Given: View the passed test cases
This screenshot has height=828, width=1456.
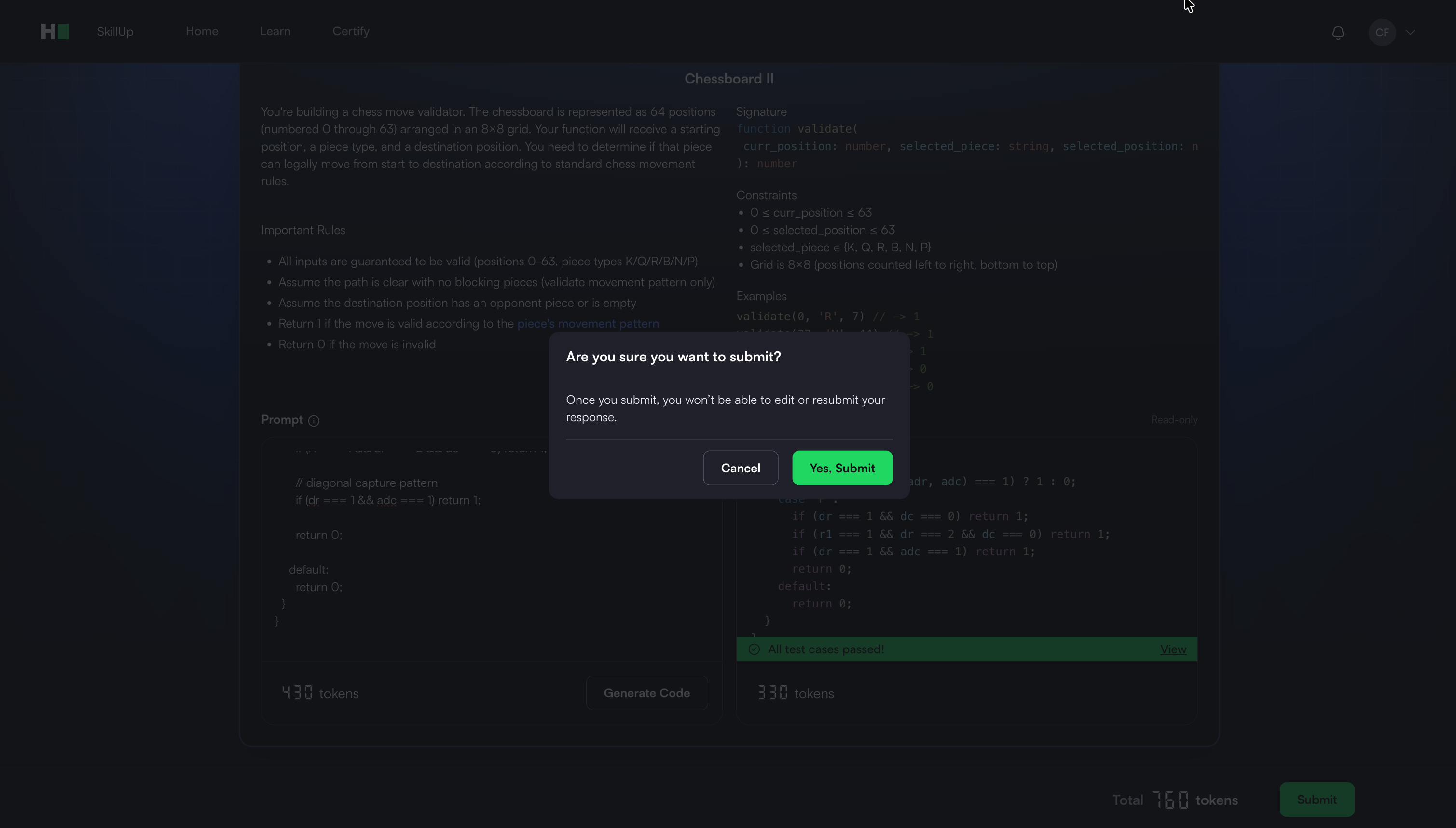Looking at the screenshot, I should pyautogui.click(x=1173, y=649).
